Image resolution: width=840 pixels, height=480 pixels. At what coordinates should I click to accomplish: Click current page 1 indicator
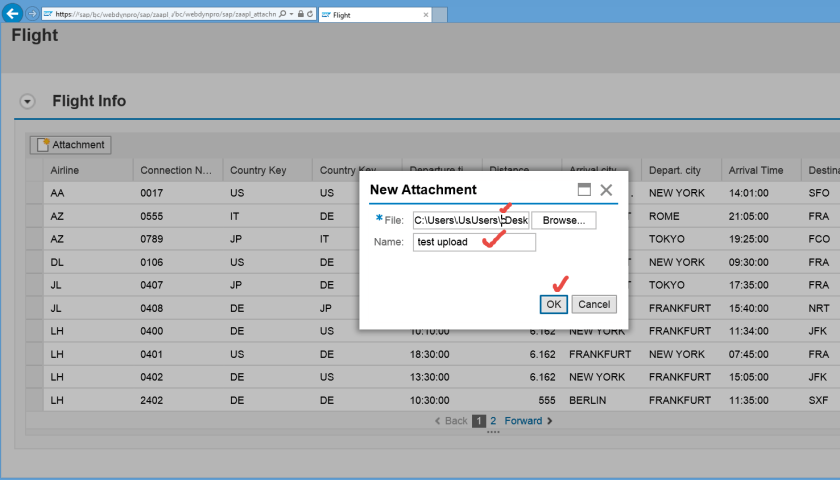tap(479, 421)
